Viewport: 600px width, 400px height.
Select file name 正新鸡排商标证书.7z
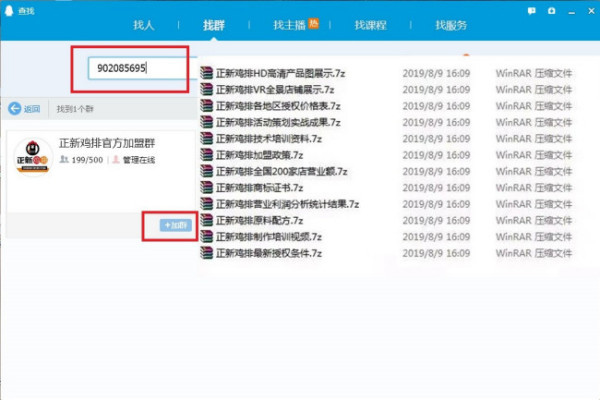259,188
